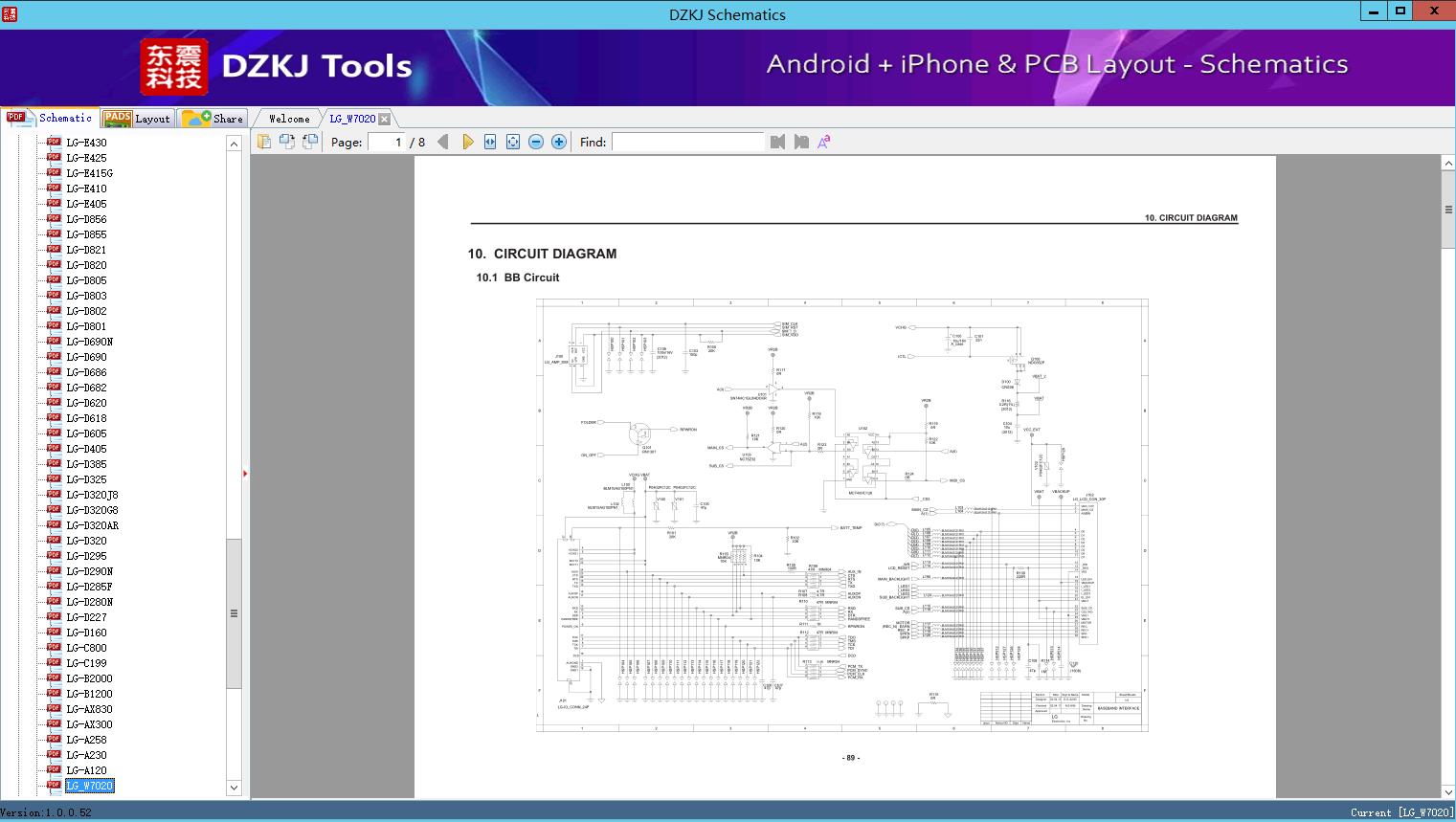Click the fit width icon
This screenshot has width=1456, height=822.
tap(490, 142)
